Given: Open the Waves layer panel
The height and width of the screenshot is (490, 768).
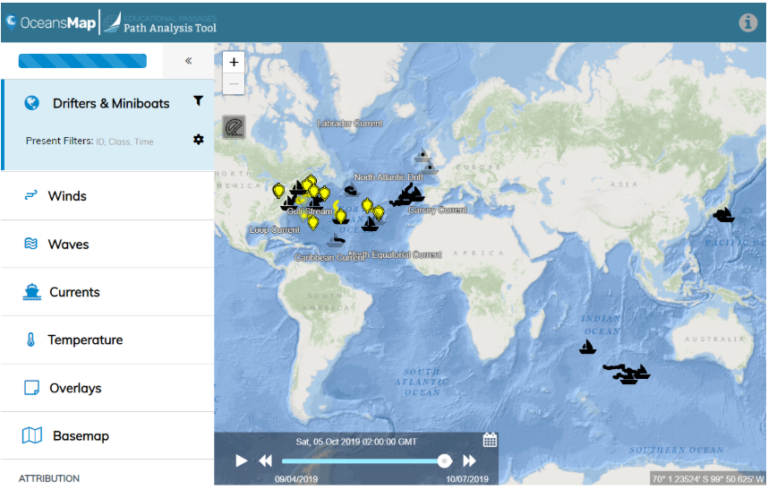Looking at the screenshot, I should coord(108,244).
